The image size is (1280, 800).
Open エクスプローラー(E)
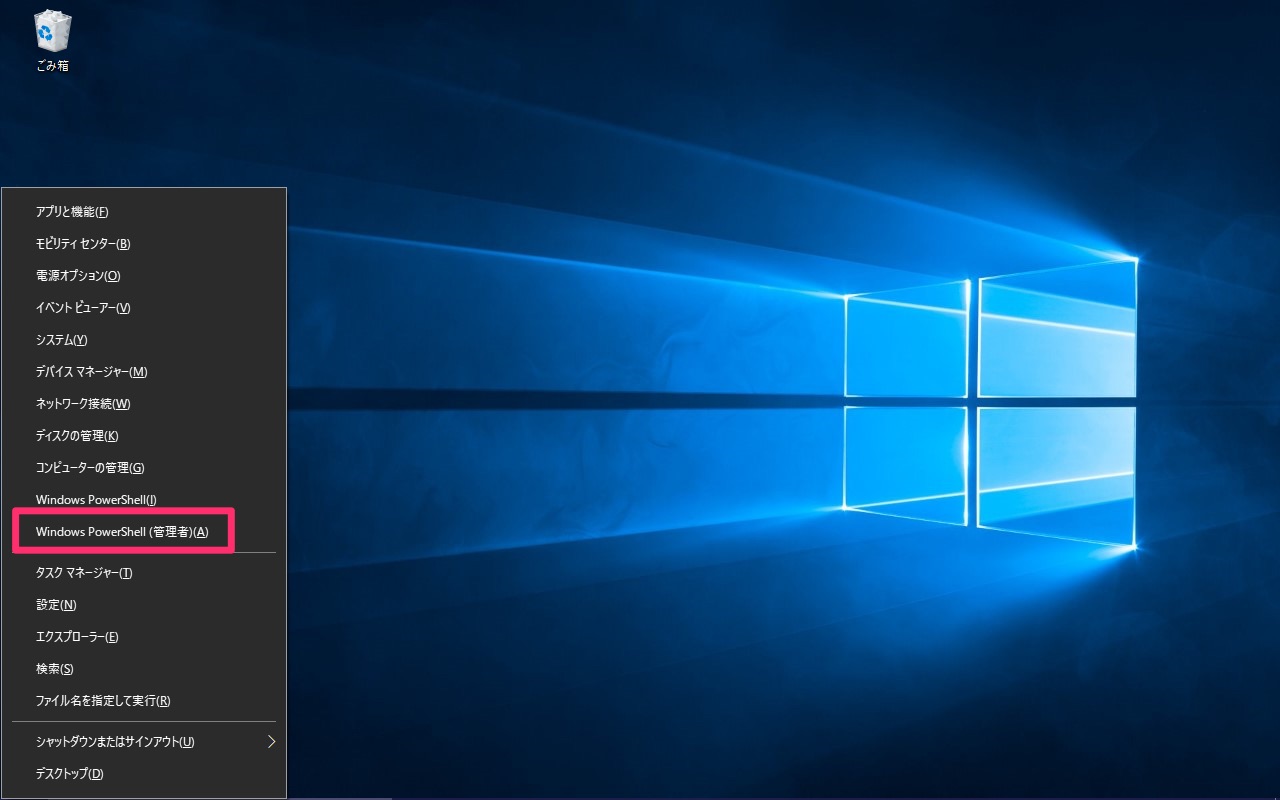click(144, 637)
